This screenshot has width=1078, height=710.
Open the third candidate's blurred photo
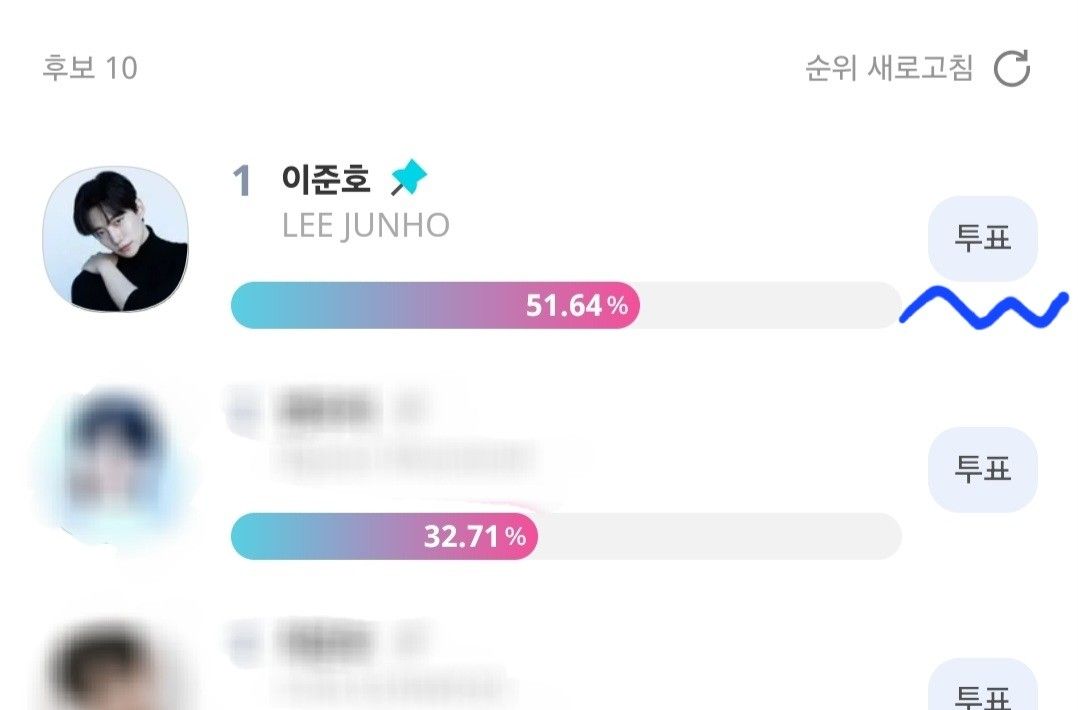(112, 670)
